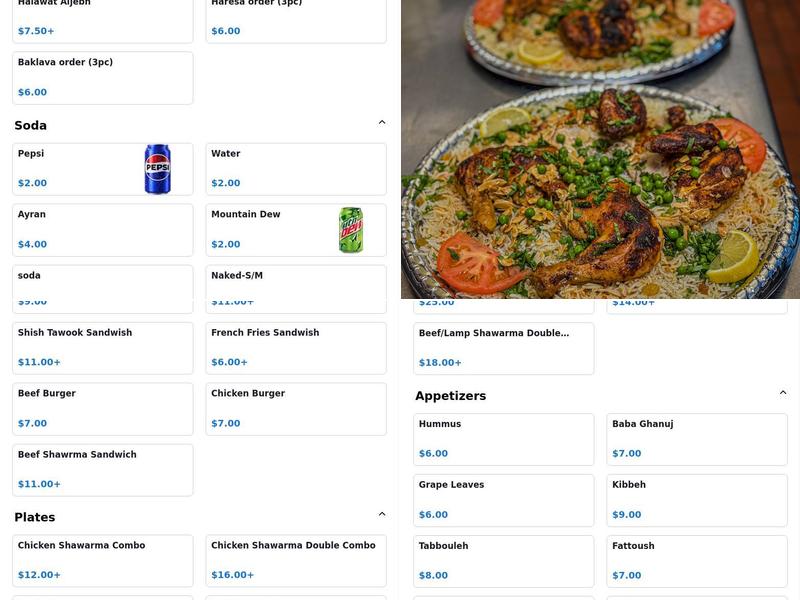
Task: Add Water to the order
Action: 295,169
